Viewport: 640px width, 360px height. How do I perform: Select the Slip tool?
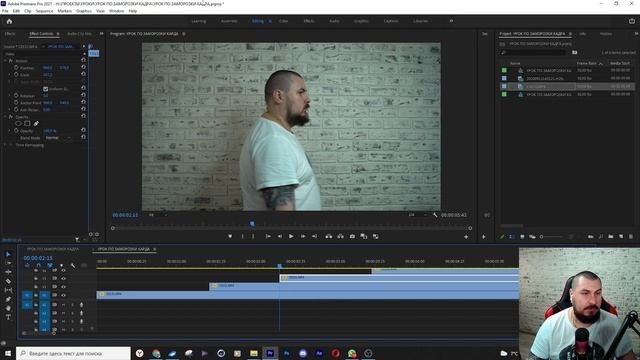point(8,290)
